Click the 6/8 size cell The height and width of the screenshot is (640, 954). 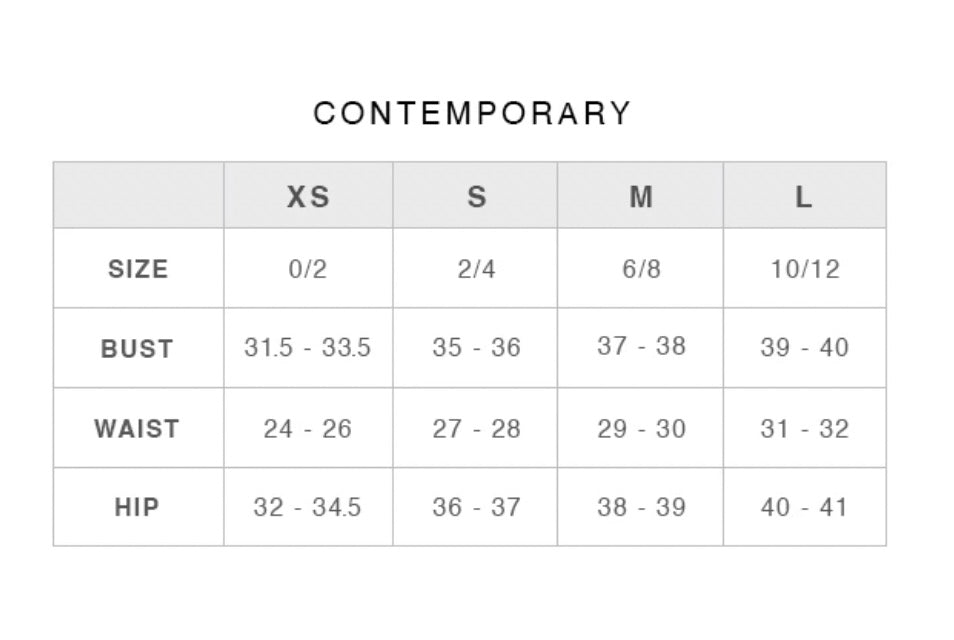tap(641, 269)
